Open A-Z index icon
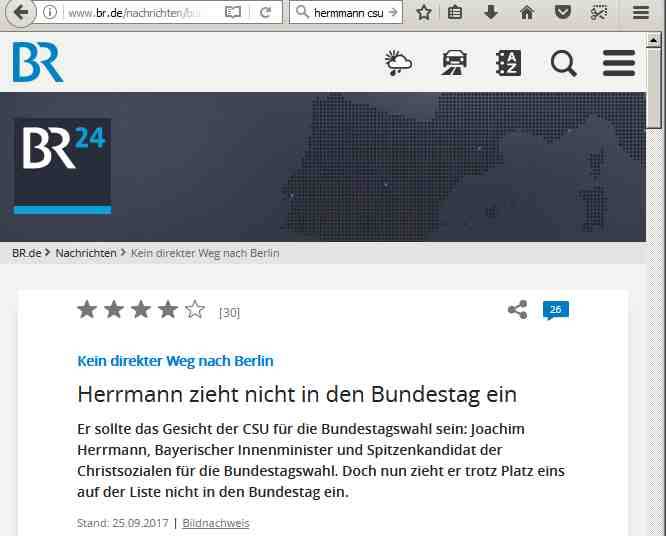Image resolution: width=666 pixels, height=536 pixels. (x=508, y=63)
